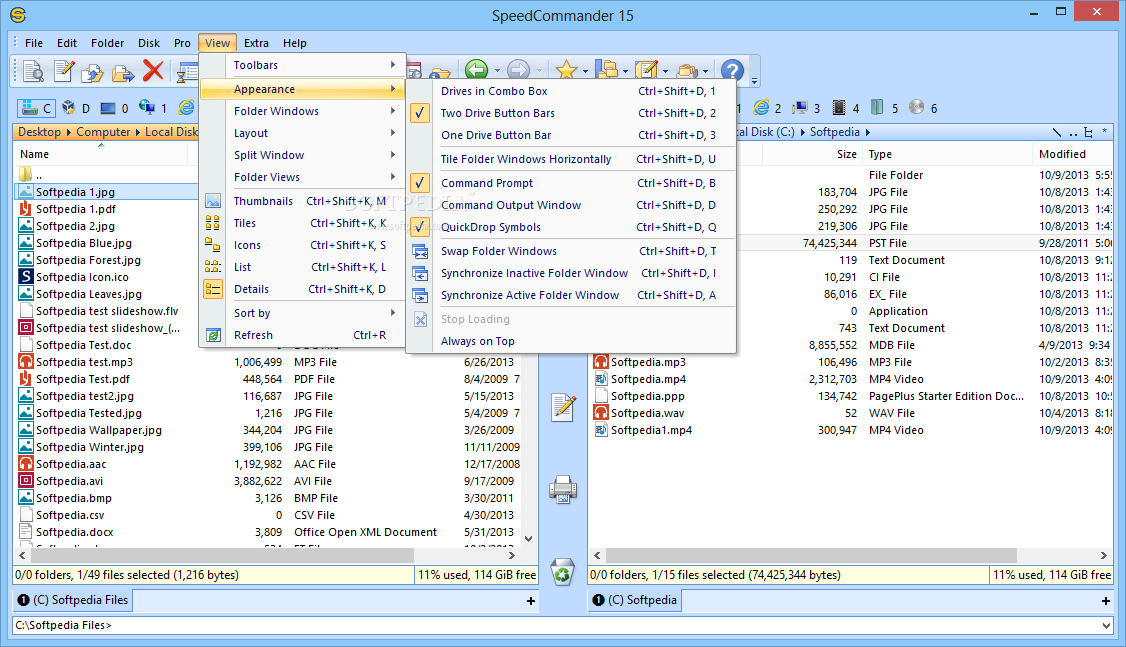Image resolution: width=1126 pixels, height=647 pixels.
Task: Expand the Toolbars submenu
Action: pyautogui.click(x=302, y=65)
